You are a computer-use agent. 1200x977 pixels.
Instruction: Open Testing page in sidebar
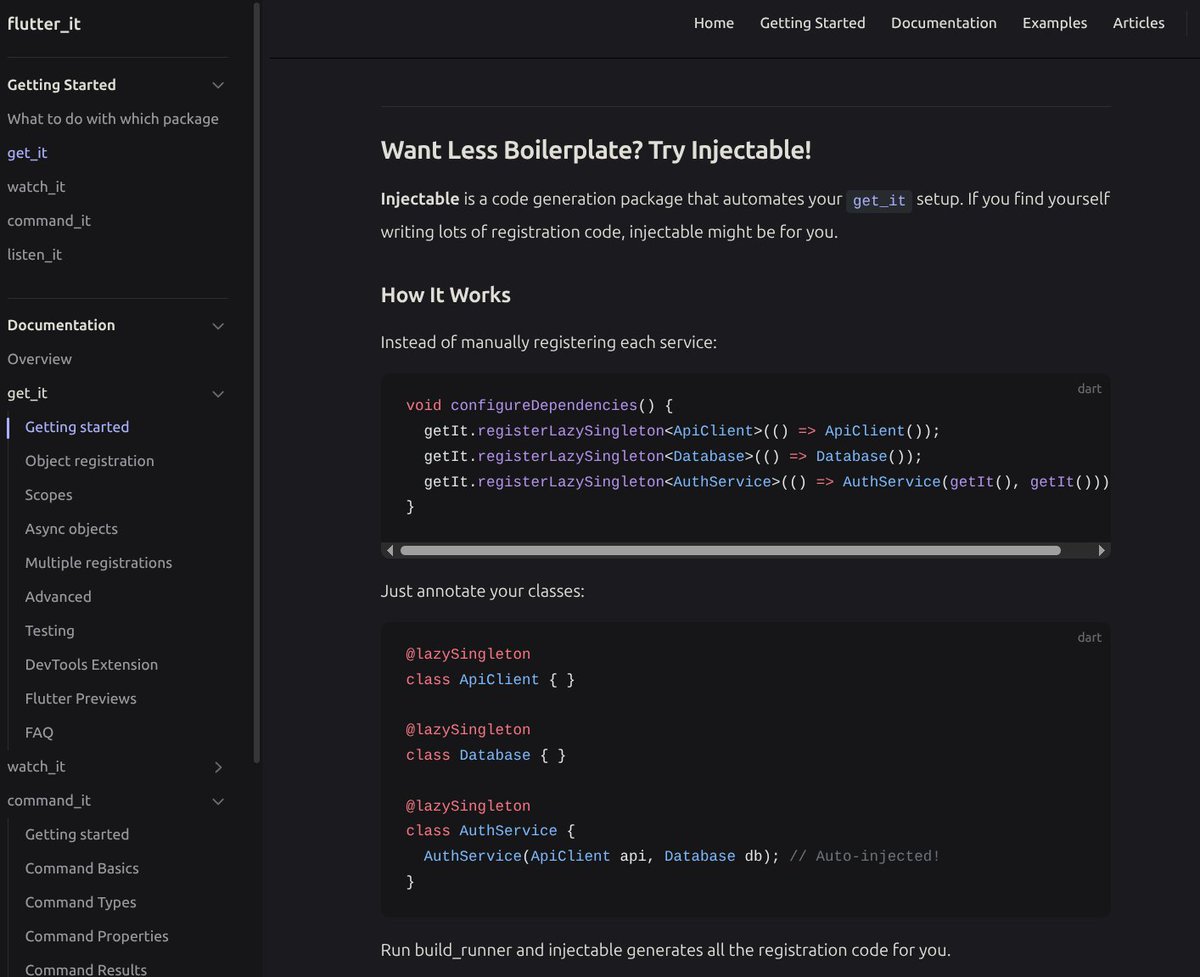[49, 631]
